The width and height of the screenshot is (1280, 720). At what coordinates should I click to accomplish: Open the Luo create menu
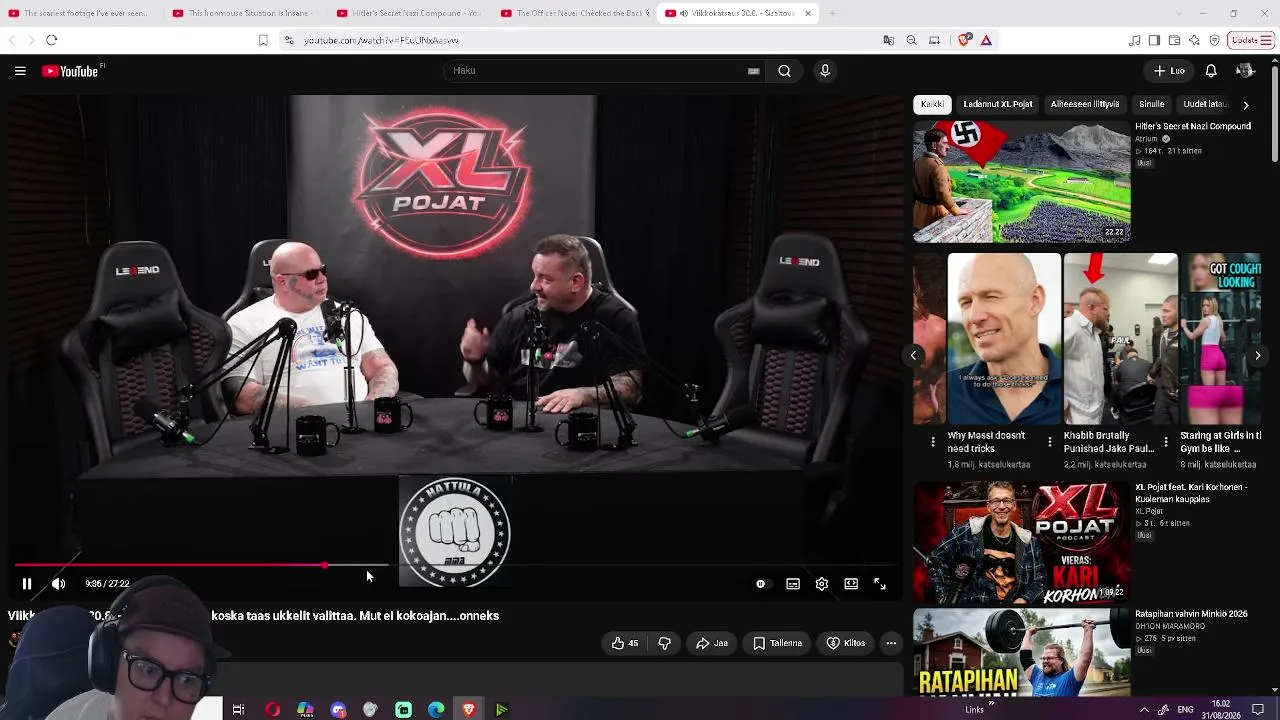click(x=1169, y=71)
